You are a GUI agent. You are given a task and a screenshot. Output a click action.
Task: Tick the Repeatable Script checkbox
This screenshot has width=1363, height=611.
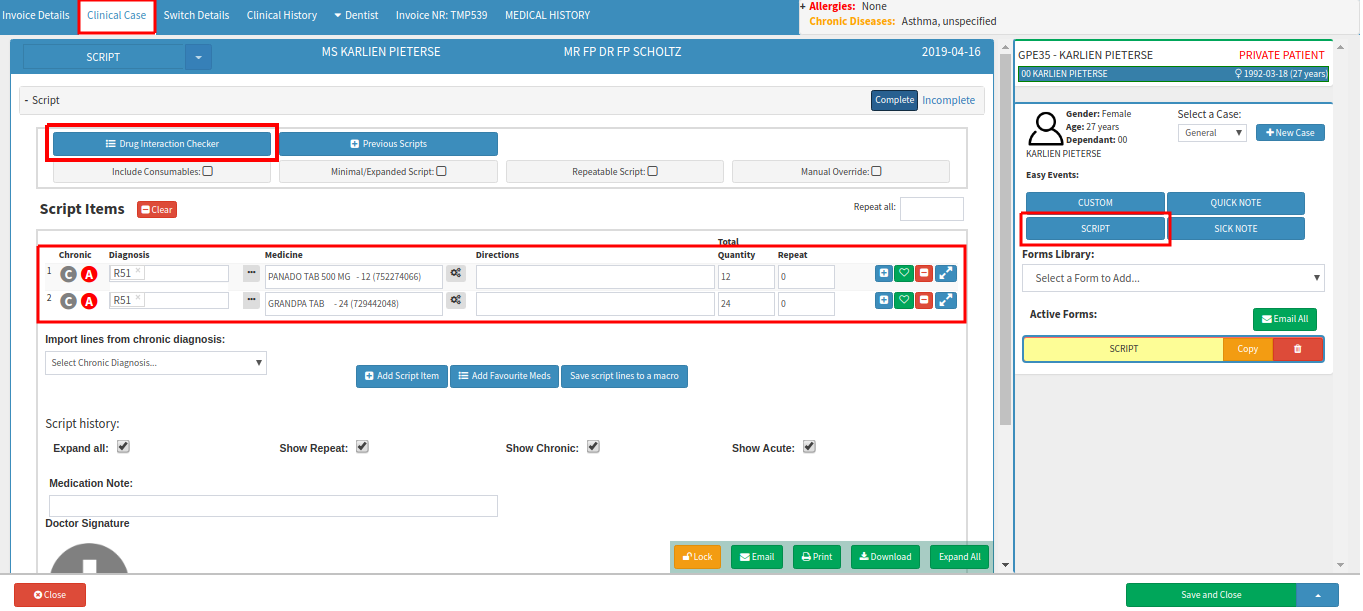(x=653, y=171)
